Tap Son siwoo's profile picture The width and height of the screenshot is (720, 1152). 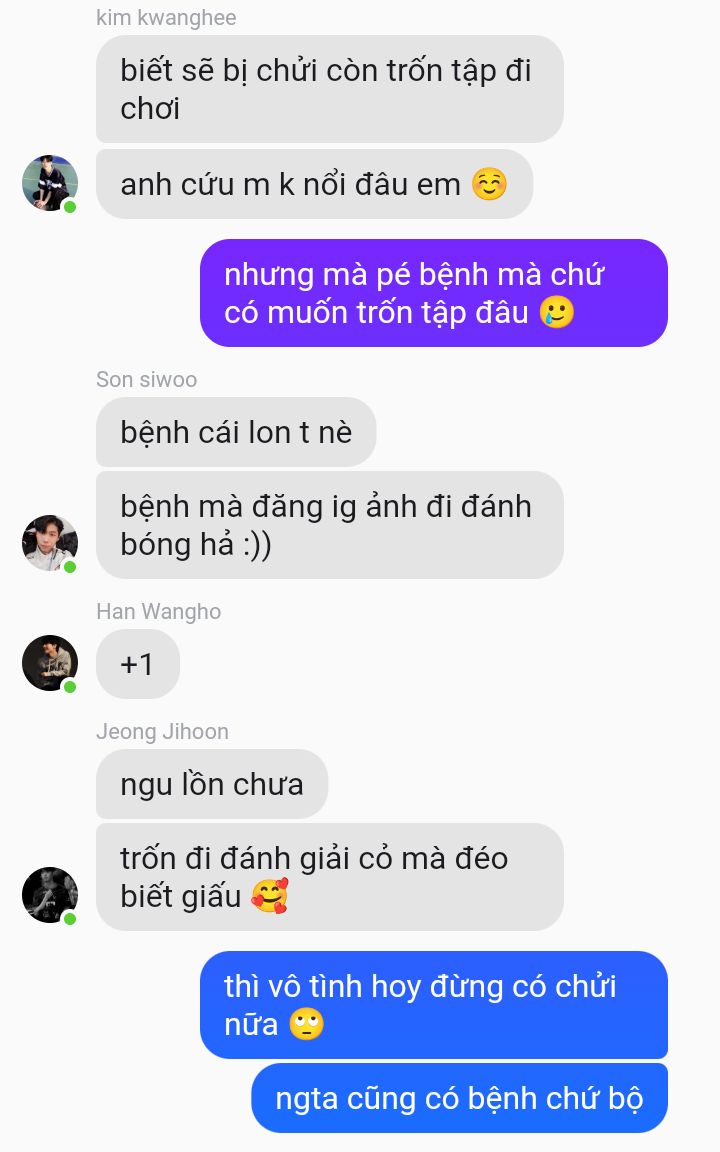(50, 543)
